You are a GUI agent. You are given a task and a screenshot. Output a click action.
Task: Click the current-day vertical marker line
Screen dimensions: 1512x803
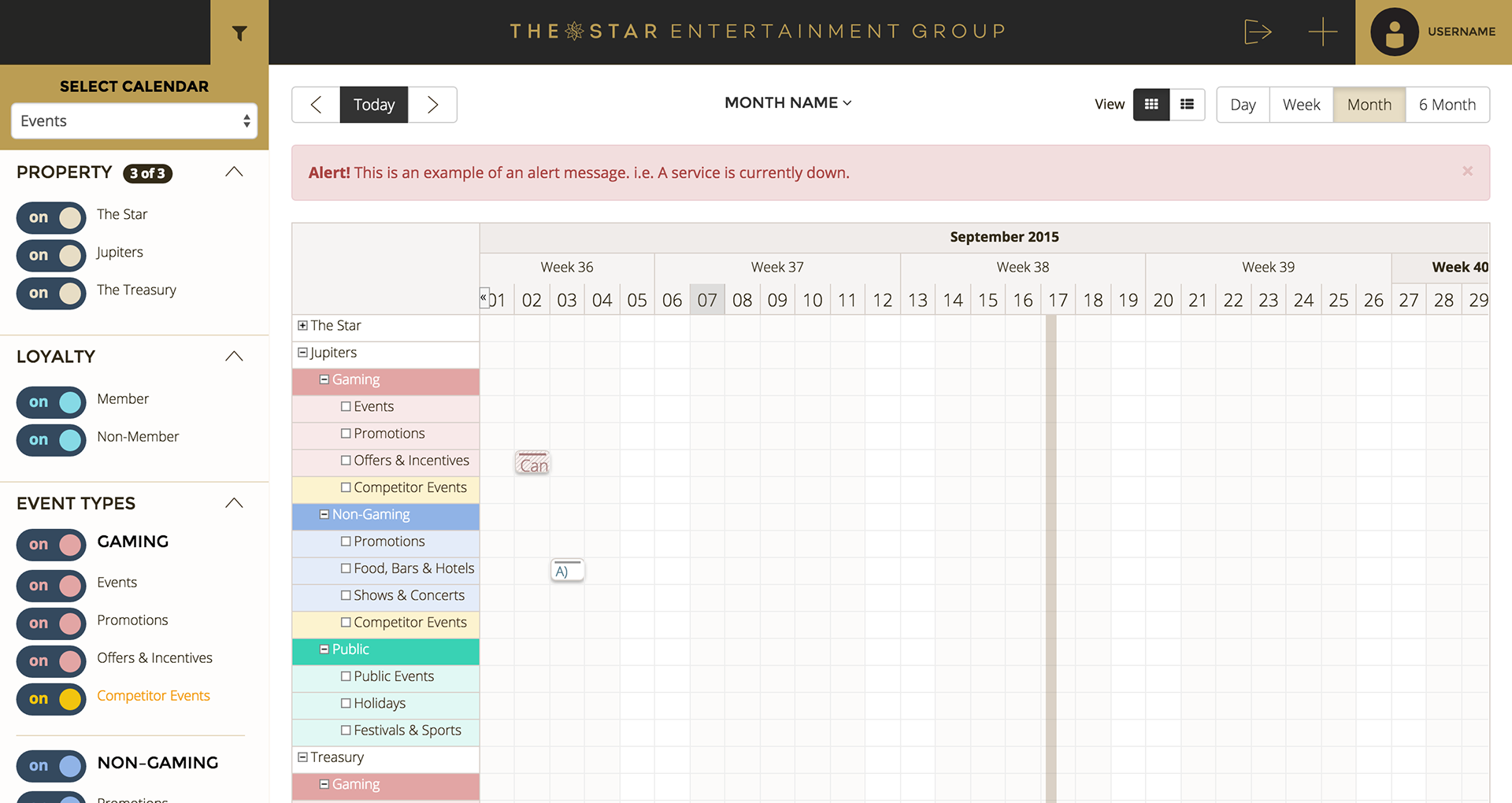point(1051,559)
